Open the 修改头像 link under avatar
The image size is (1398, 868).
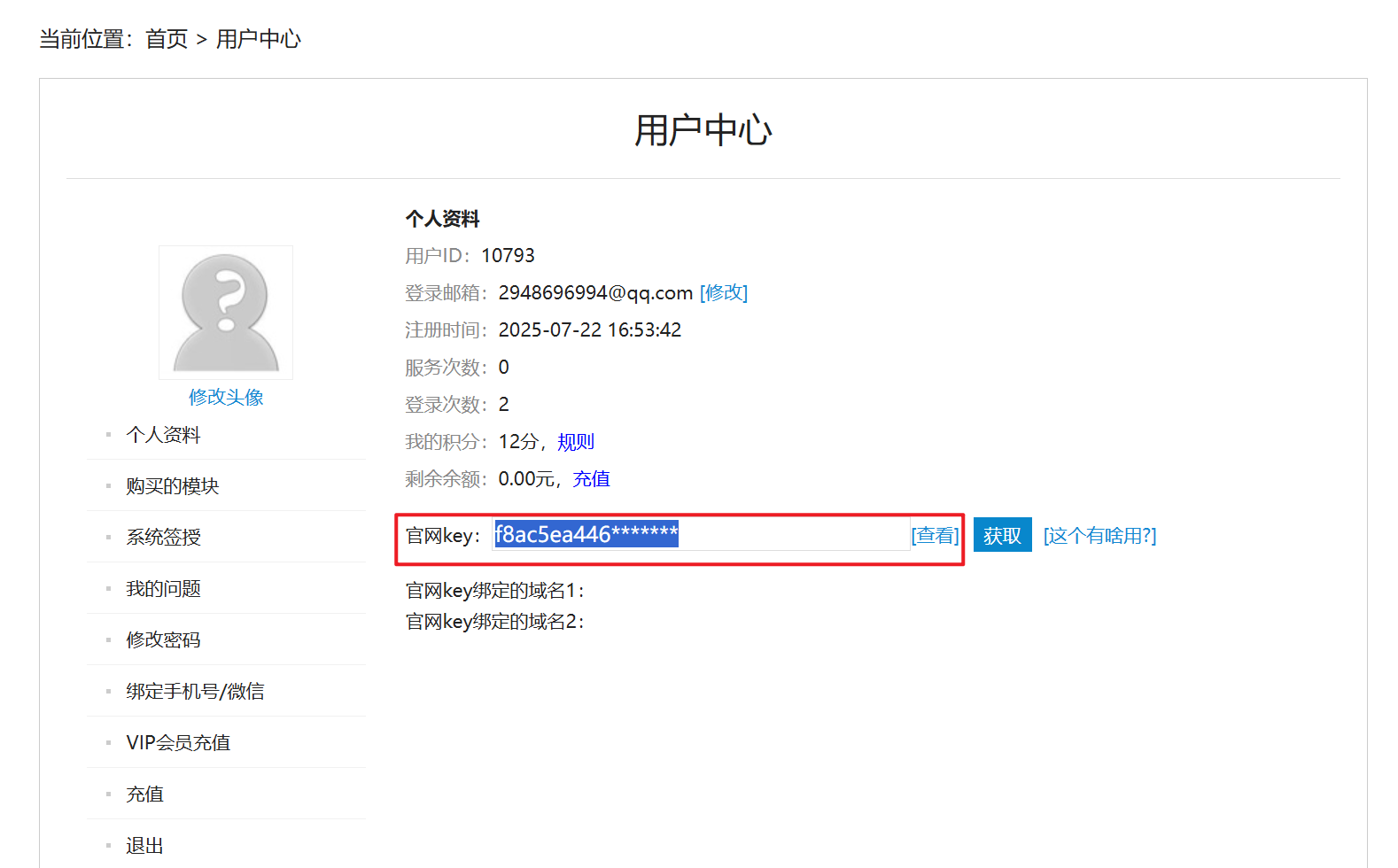[226, 398]
